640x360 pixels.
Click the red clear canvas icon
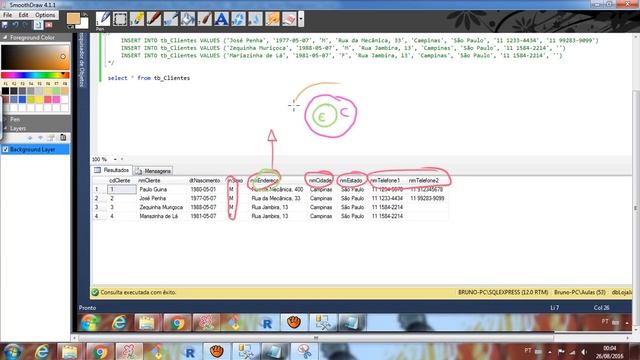coord(49,25)
